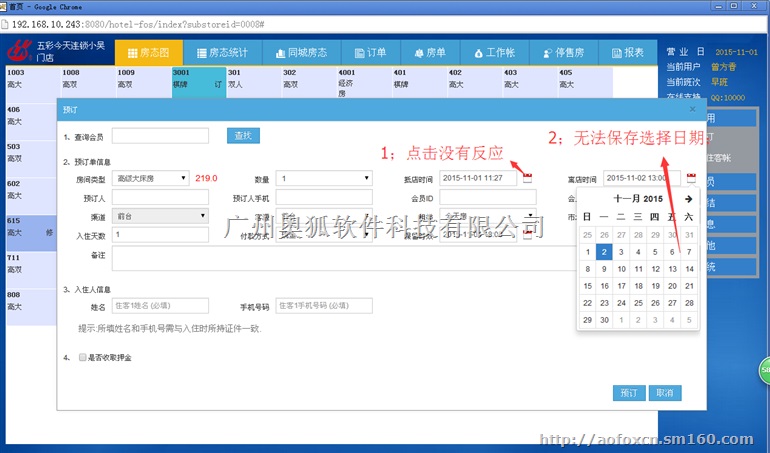This screenshot has width=770, height=453.
Task: Confirm booking with 预订 button
Action: 629,393
